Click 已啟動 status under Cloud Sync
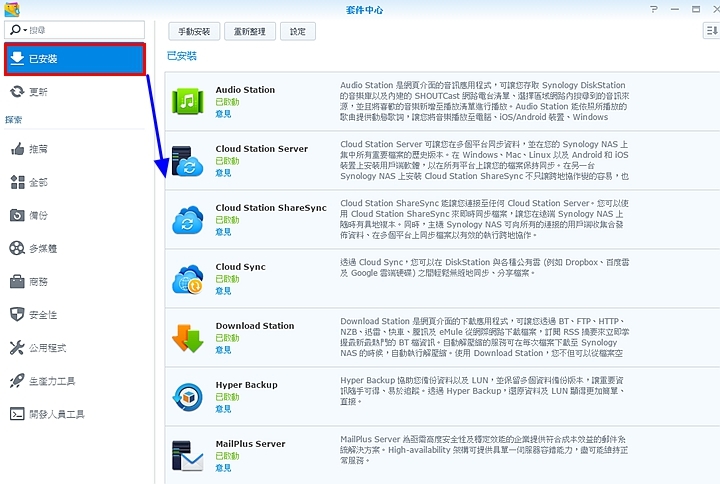 (227, 279)
